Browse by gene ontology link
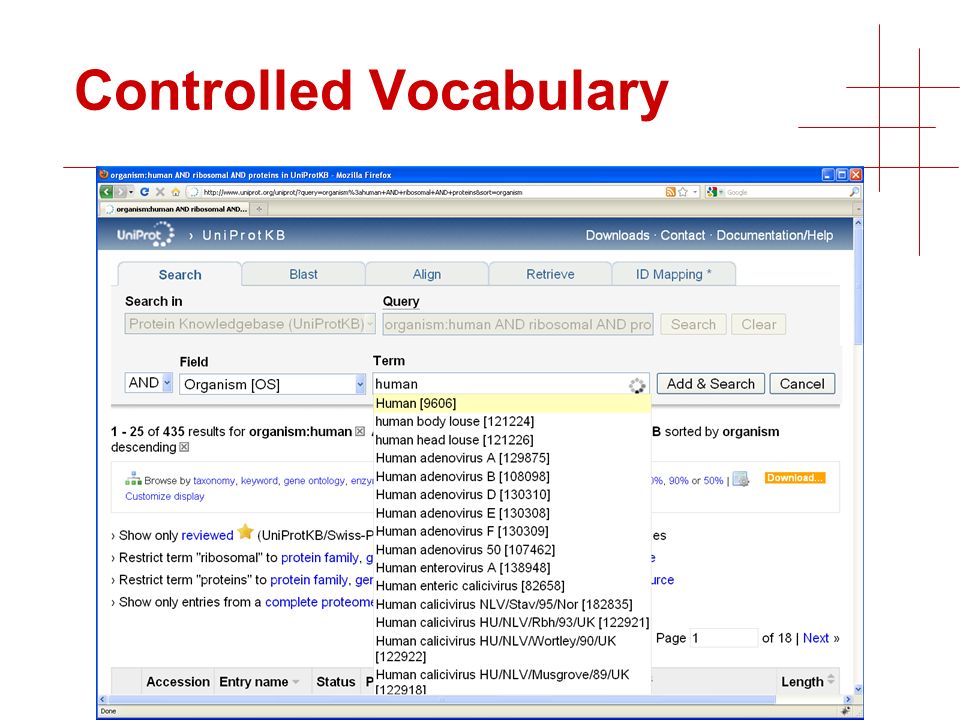960x720 pixels. coord(314,481)
